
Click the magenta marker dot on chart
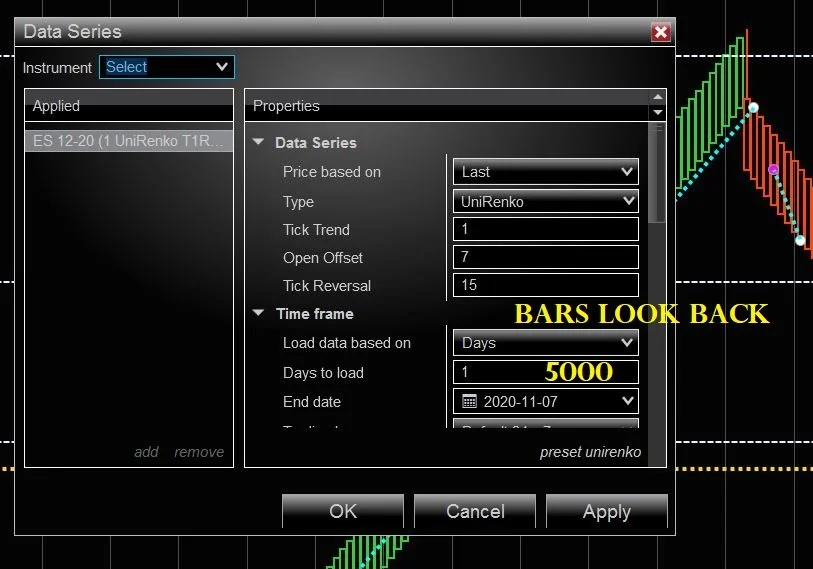pos(773,169)
